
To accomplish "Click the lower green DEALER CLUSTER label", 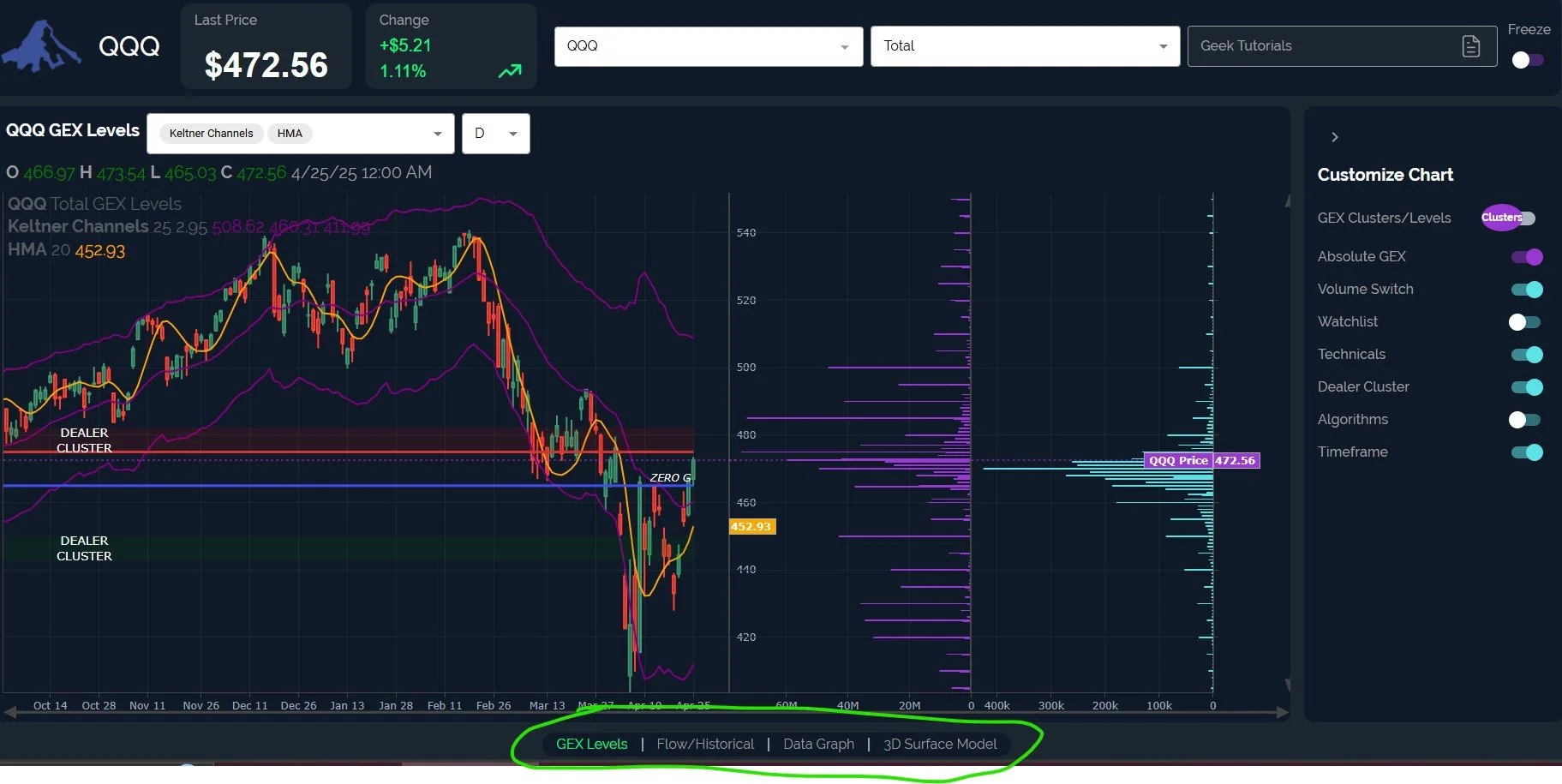I will (x=84, y=548).
